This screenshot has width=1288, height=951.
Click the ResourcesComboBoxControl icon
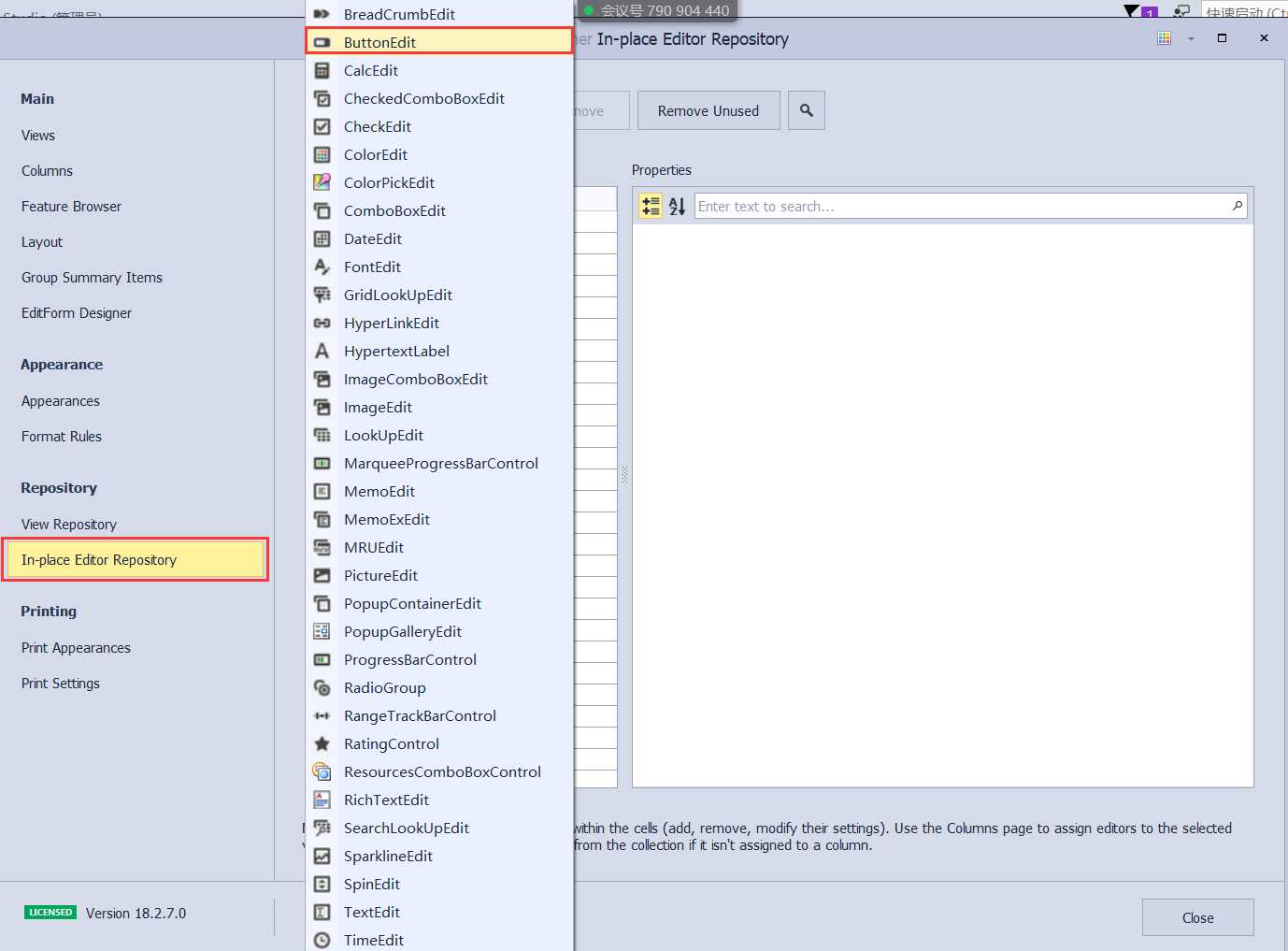coord(322,771)
